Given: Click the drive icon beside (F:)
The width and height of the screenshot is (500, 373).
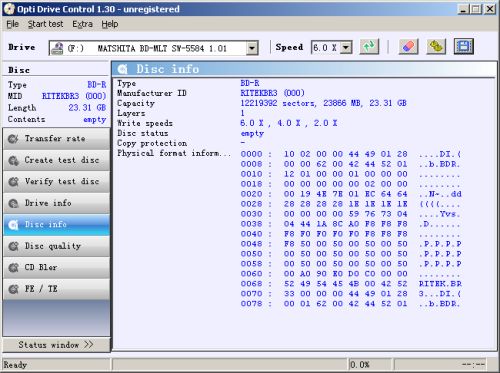Looking at the screenshot, I should pyautogui.click(x=57, y=48).
